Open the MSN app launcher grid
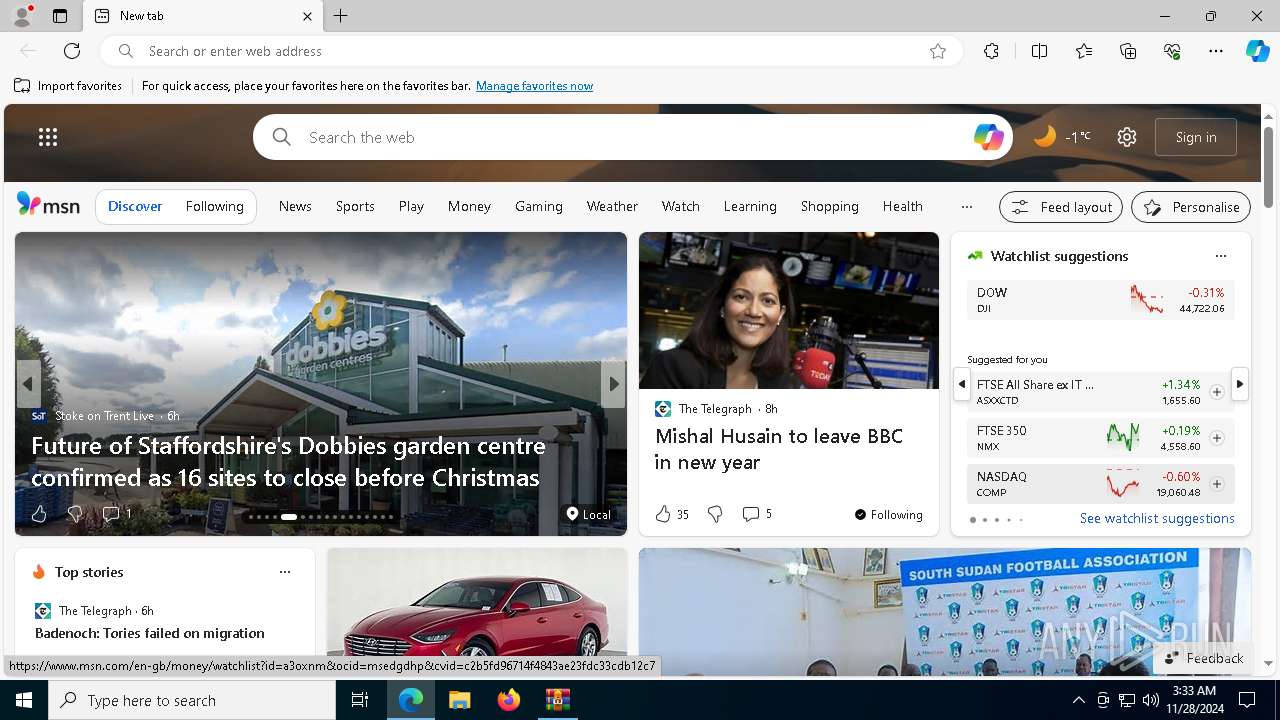Image resolution: width=1280 pixels, height=720 pixels. click(48, 137)
